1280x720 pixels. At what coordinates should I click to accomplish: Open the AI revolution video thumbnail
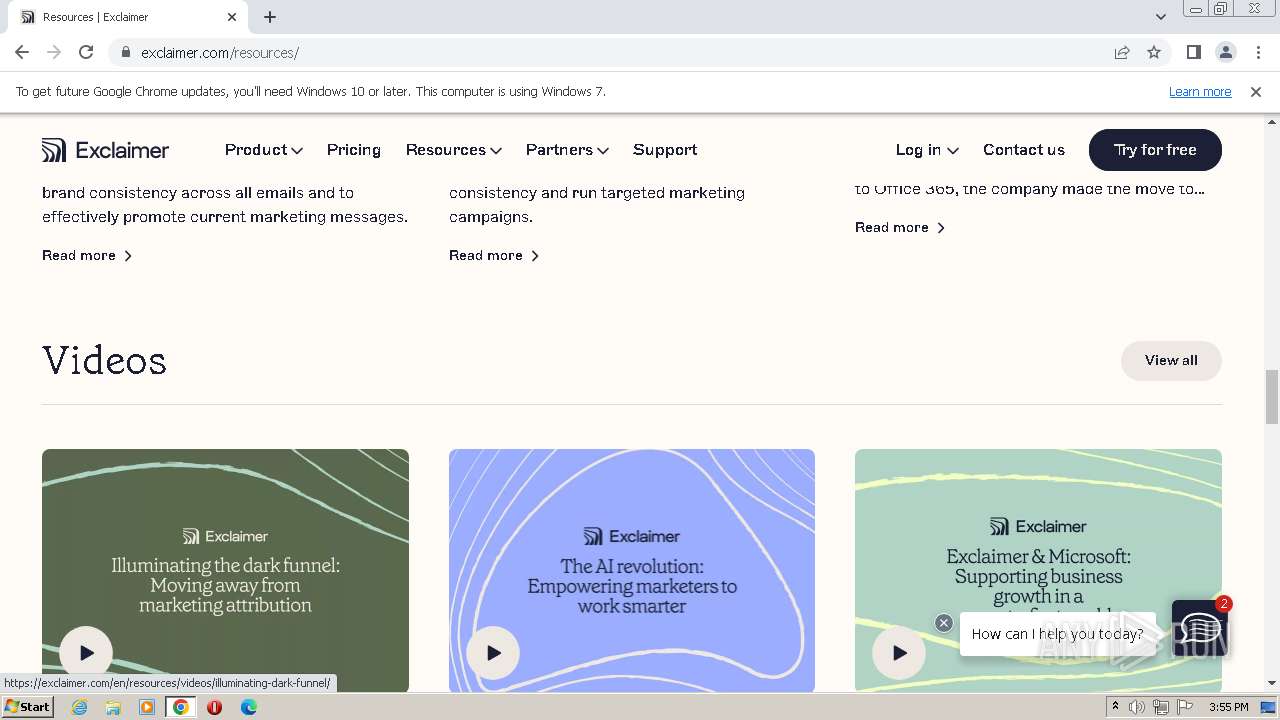632,570
